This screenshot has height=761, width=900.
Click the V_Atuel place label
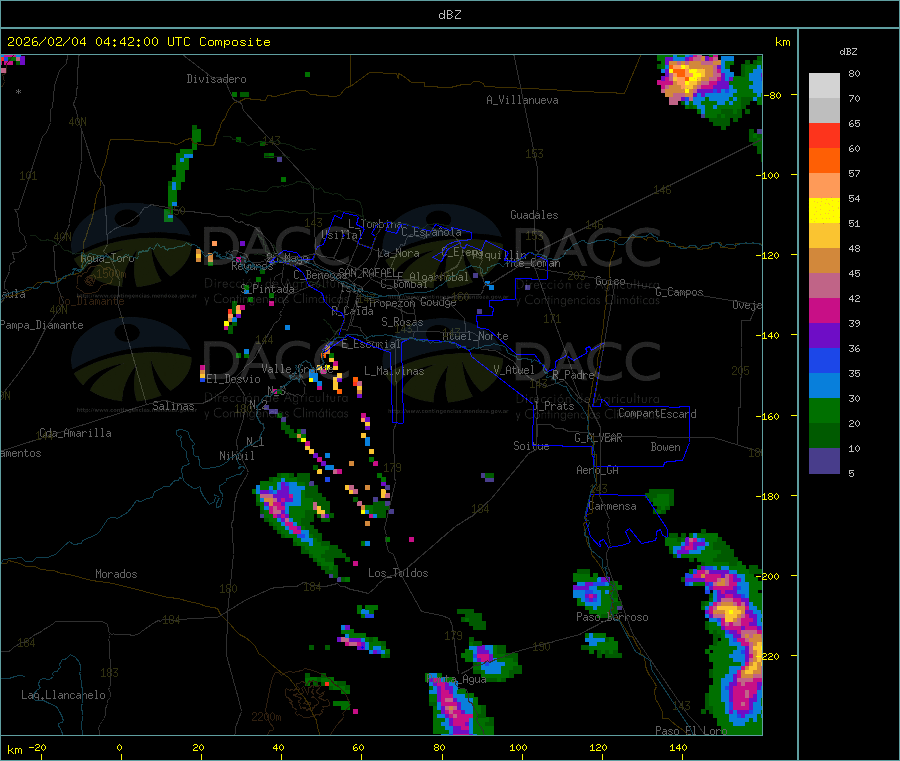pos(514,370)
